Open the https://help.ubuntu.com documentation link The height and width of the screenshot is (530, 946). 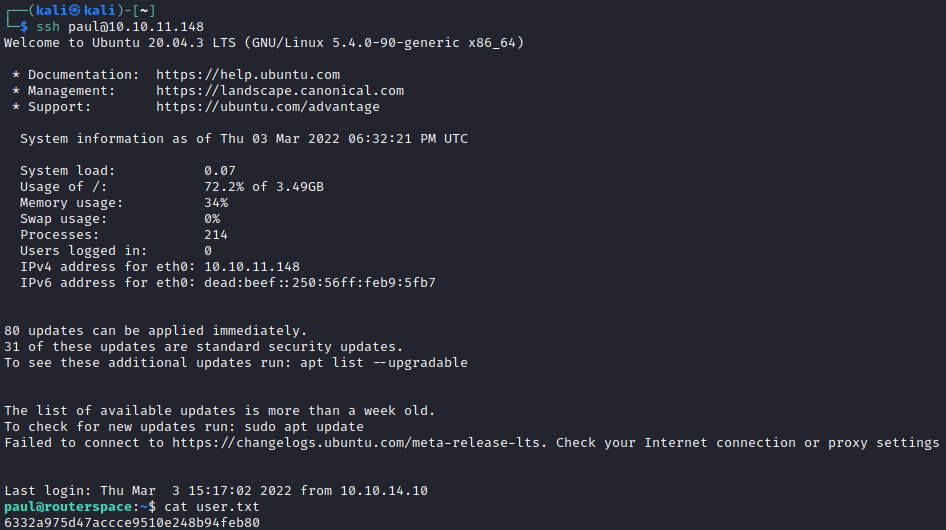tap(248, 75)
